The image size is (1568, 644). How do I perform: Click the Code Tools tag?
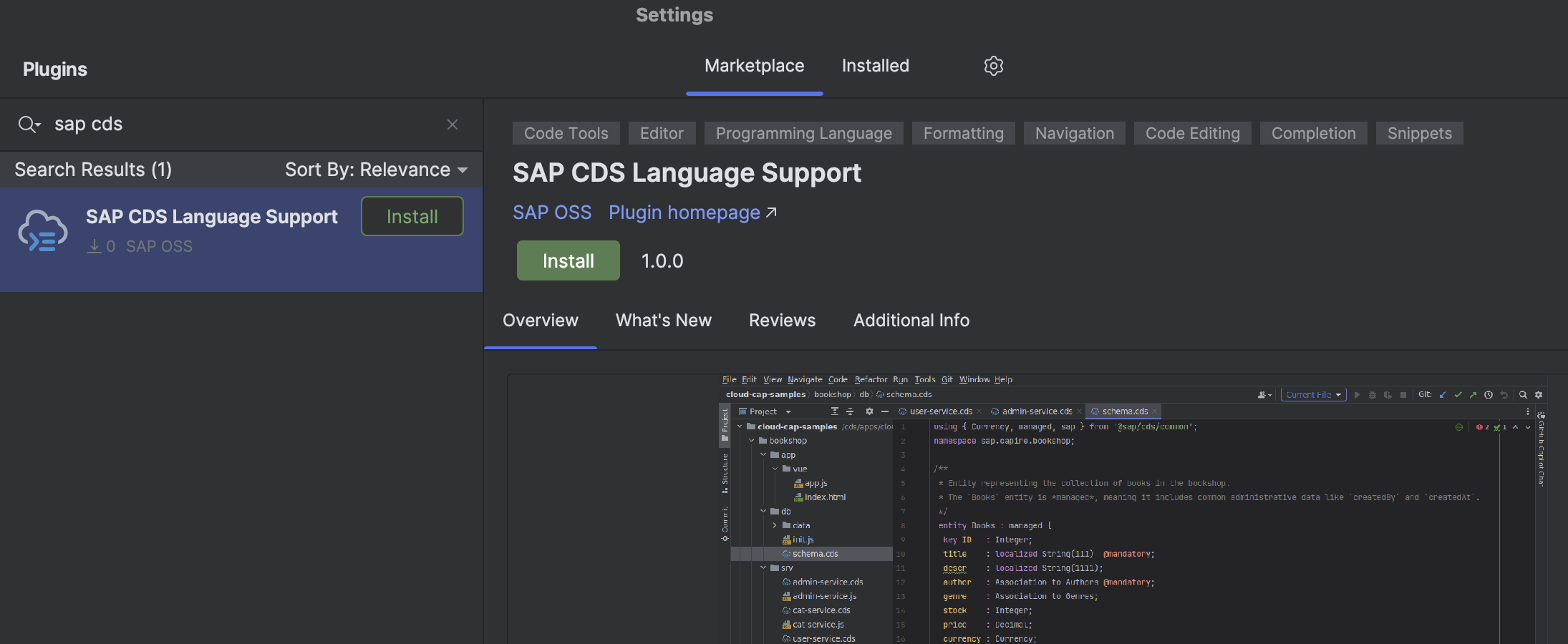pos(566,133)
